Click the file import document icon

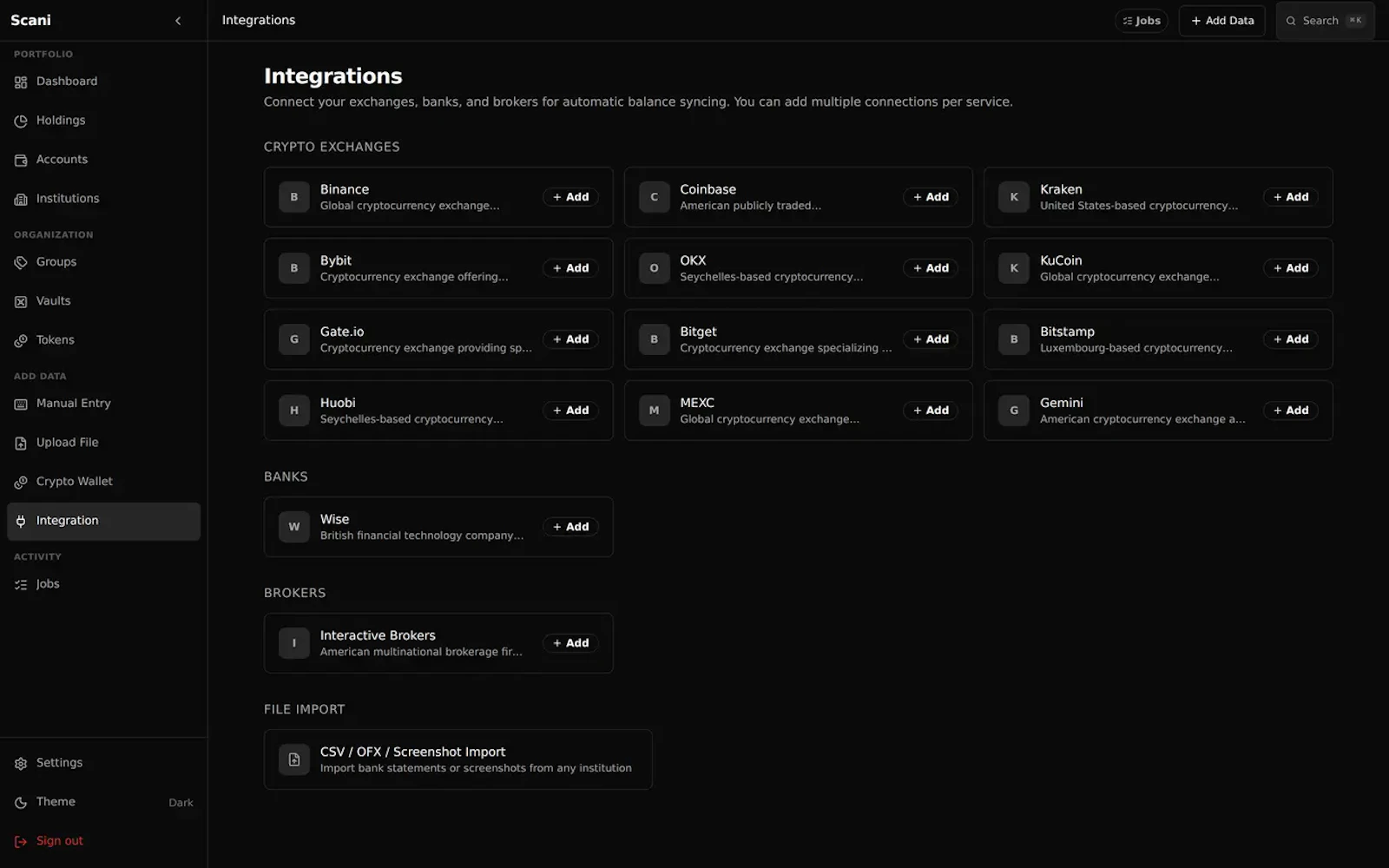pos(294,759)
